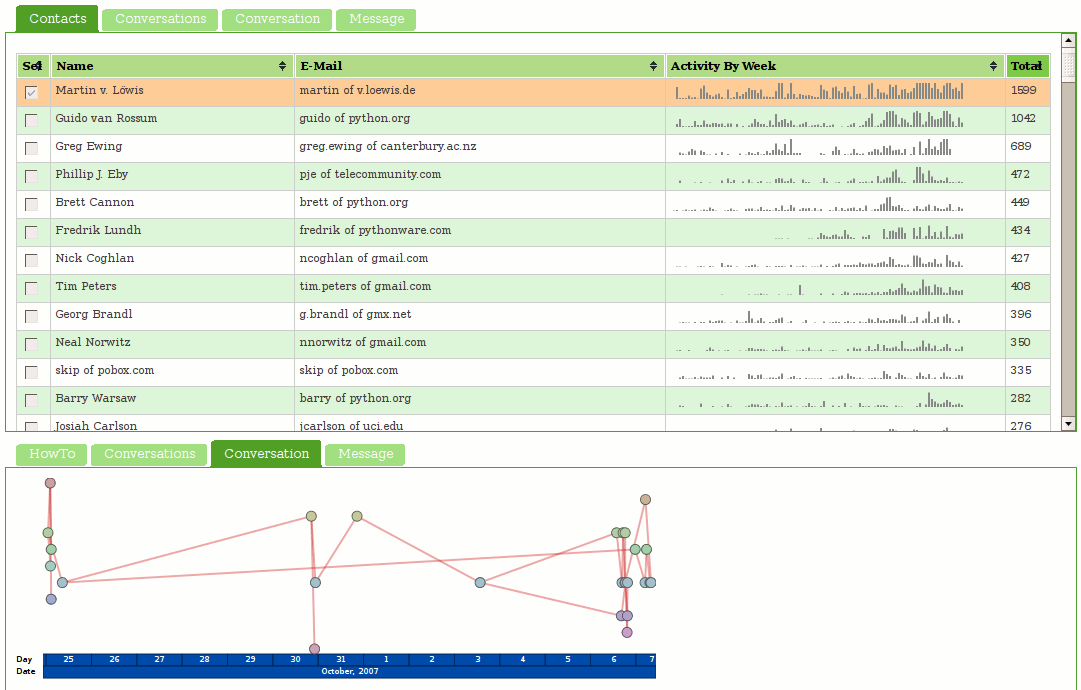Click the scrollbar up arrow
This screenshot has height=690, width=1081.
[1069, 41]
